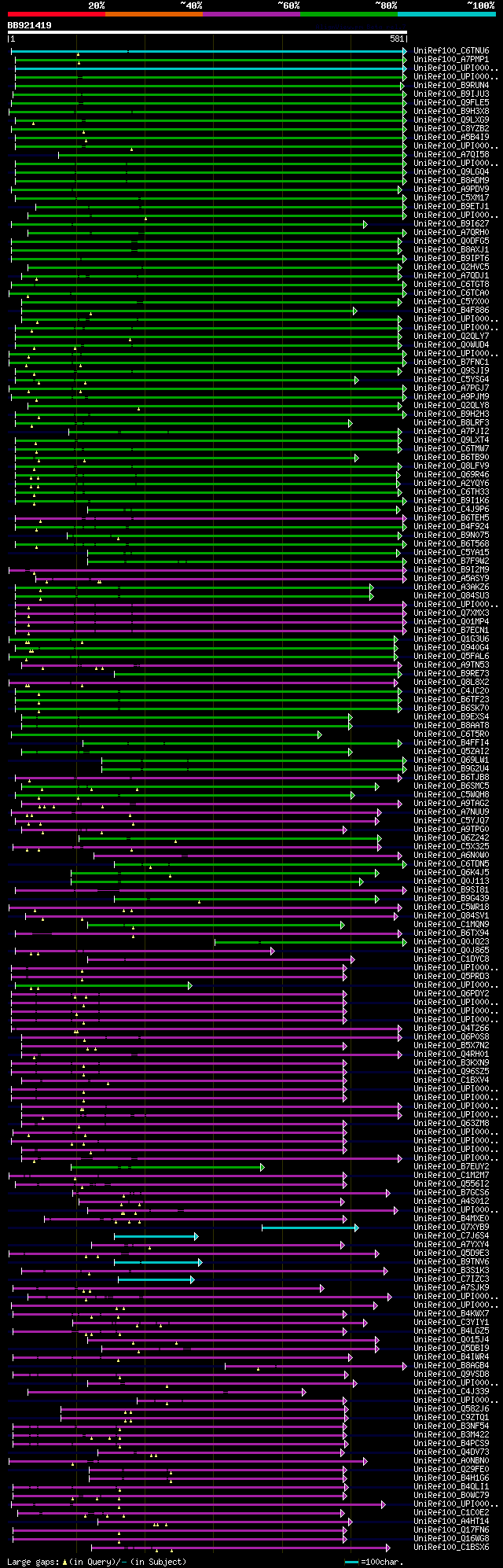The image size is (503, 1568).
Task: Open UniRef100_B9TNV6 hit
Action: tap(451, 1262)
